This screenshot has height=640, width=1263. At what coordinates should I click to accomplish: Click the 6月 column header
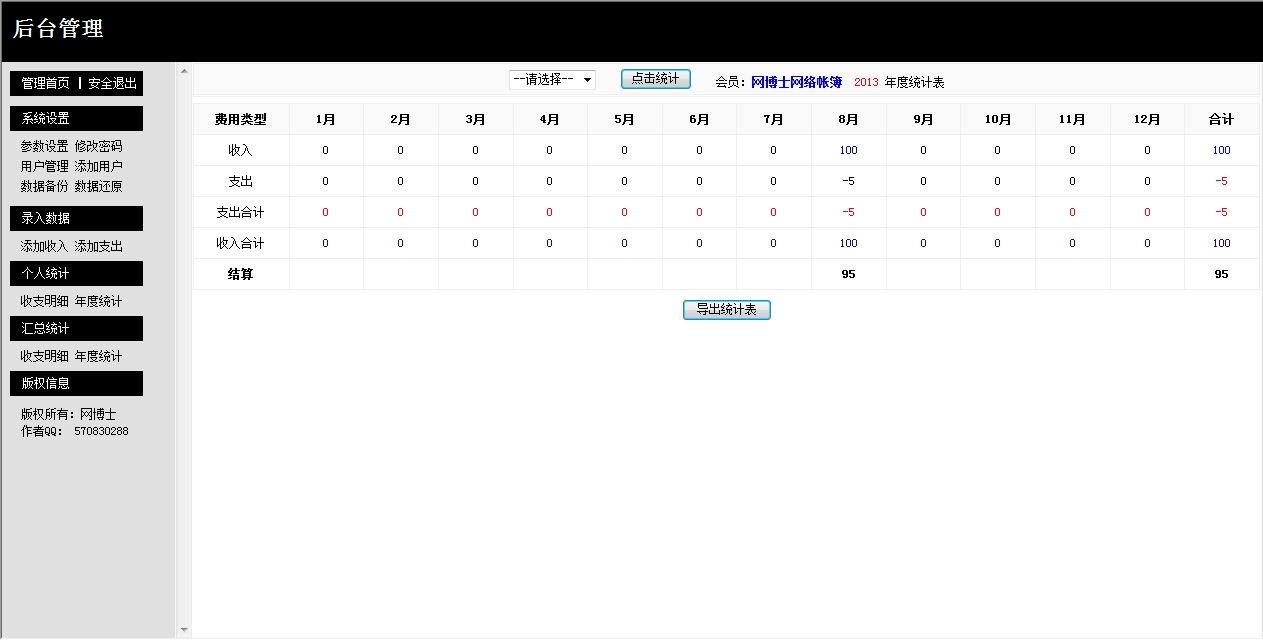[699, 119]
